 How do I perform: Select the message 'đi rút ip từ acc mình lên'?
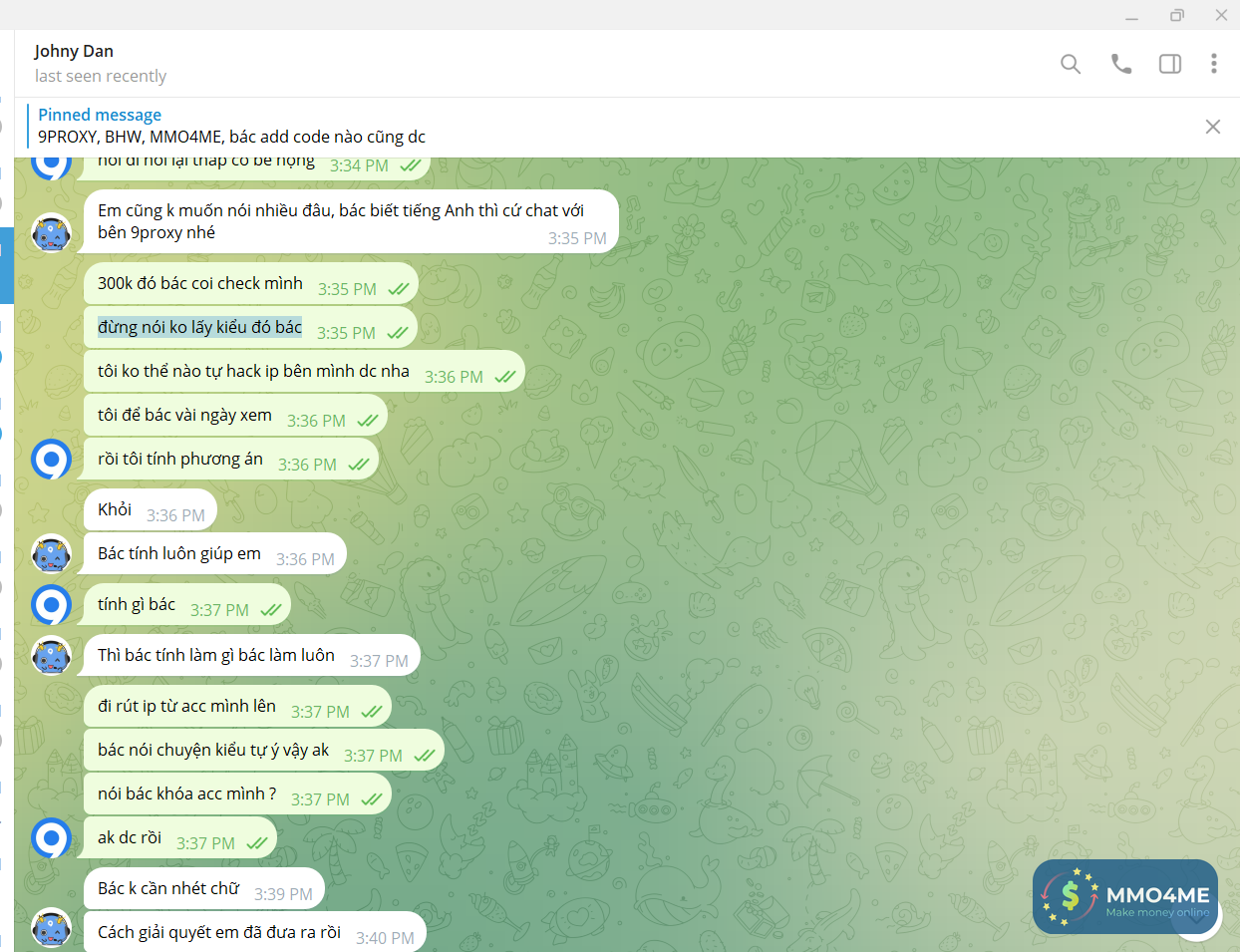[x=237, y=707]
